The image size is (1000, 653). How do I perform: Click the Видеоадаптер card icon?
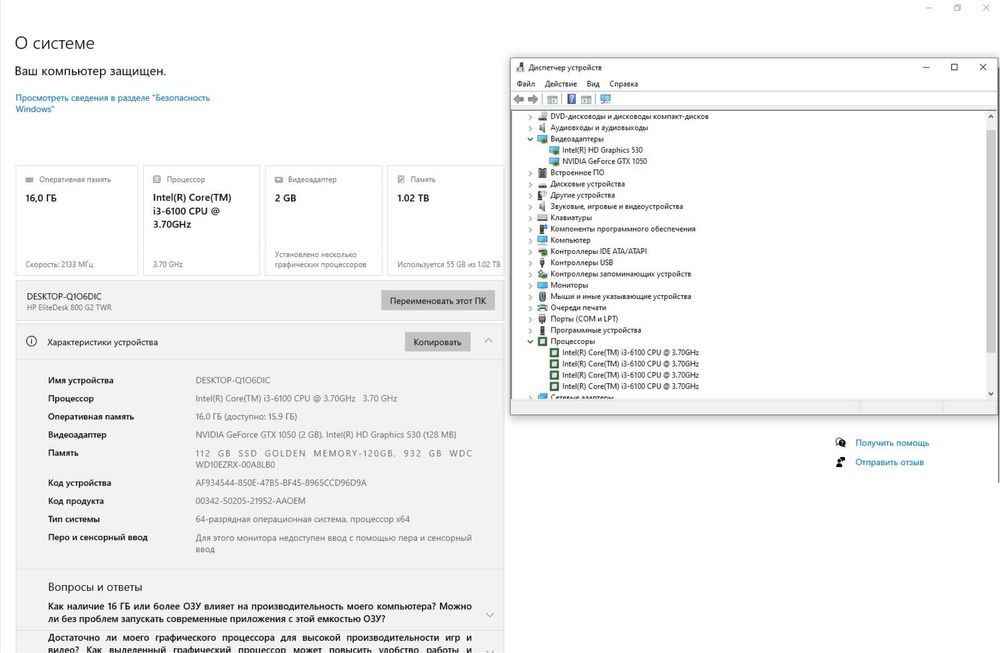[279, 180]
